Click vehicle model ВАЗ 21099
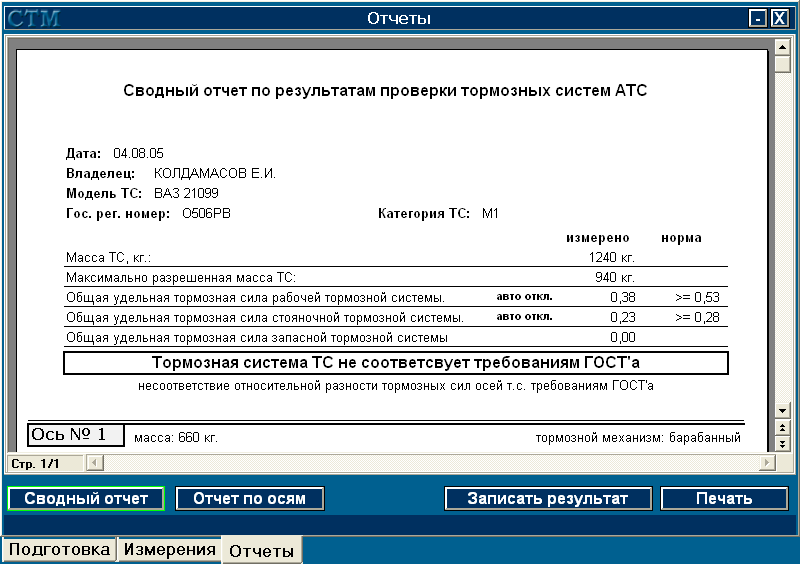Viewport: 800px width, 564px height. point(186,193)
